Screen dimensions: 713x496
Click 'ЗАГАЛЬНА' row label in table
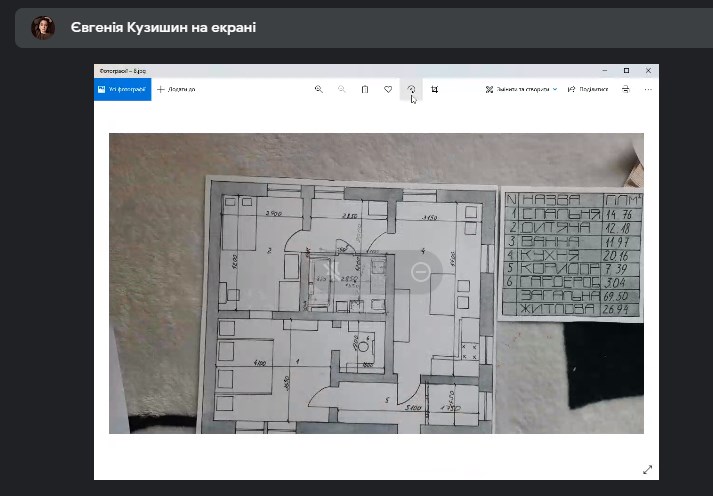(x=560, y=296)
